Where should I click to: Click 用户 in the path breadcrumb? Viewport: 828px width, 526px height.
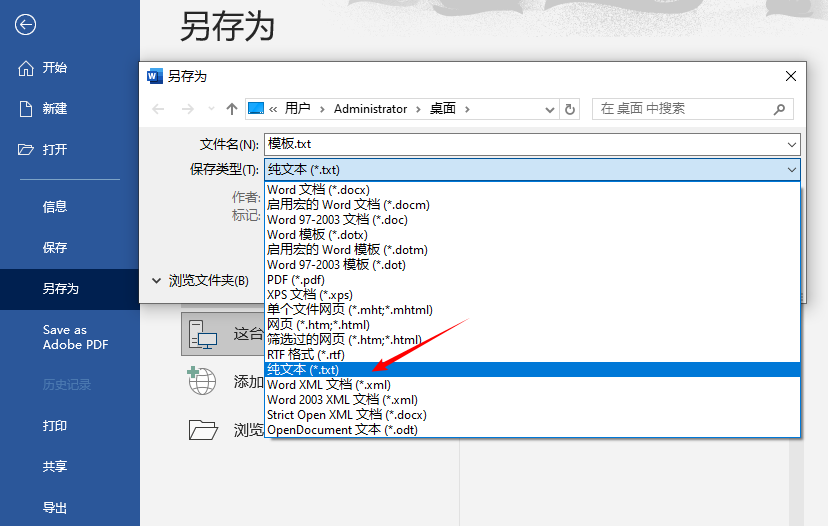(x=297, y=109)
